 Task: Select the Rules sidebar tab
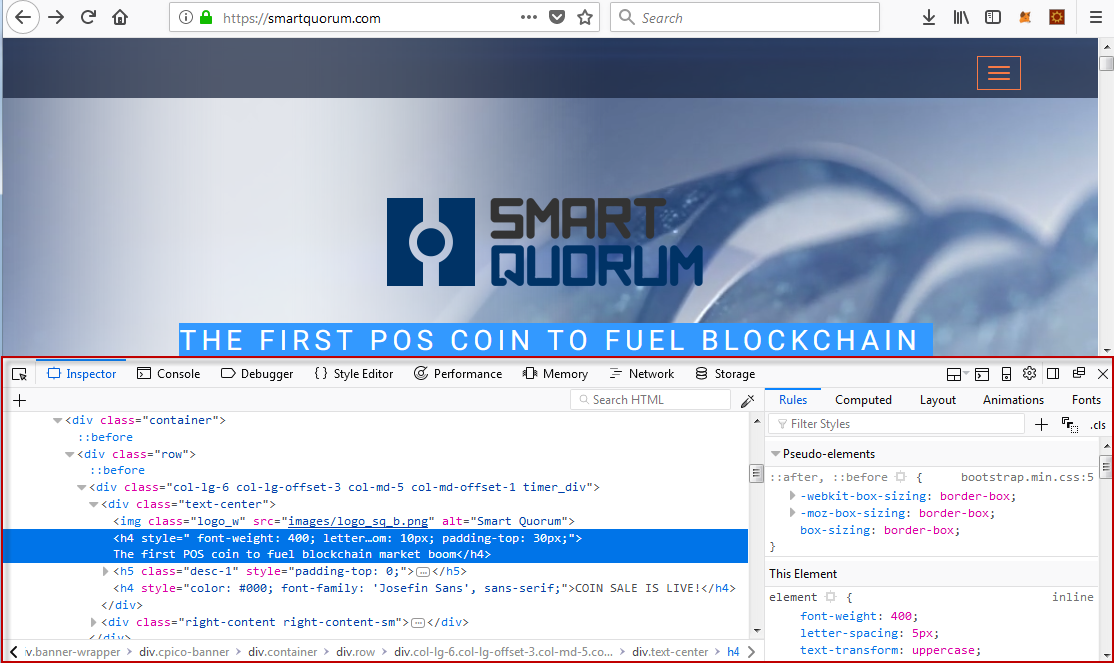click(x=793, y=400)
